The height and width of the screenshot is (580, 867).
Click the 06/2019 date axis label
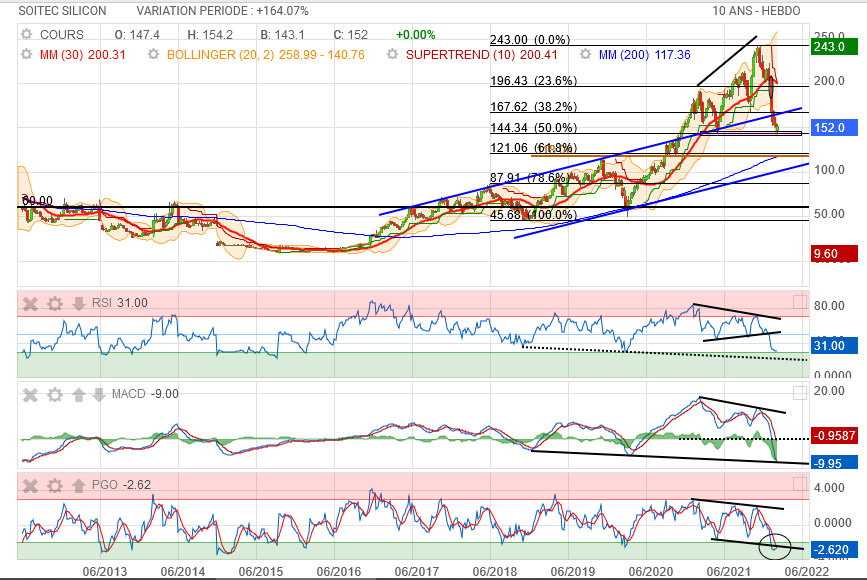pyautogui.click(x=573, y=572)
